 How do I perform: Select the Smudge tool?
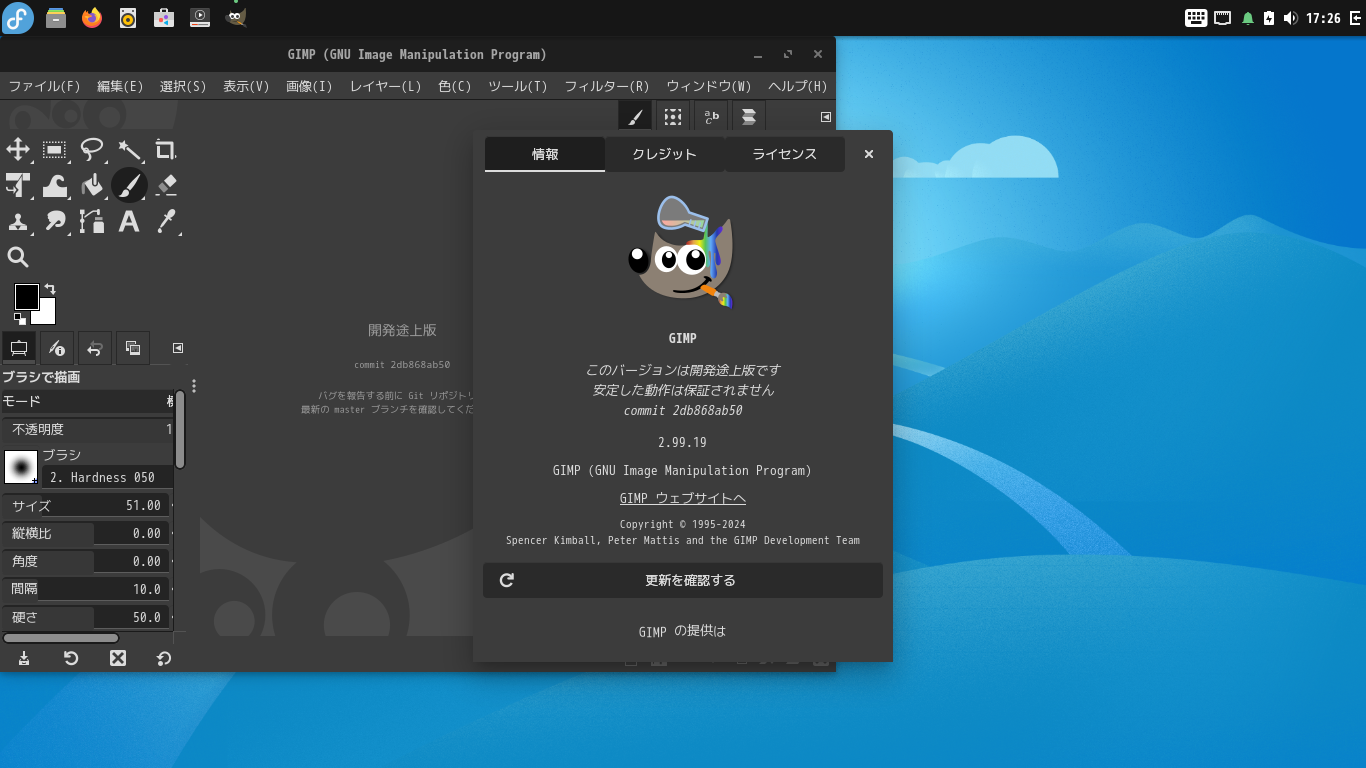coord(55,221)
